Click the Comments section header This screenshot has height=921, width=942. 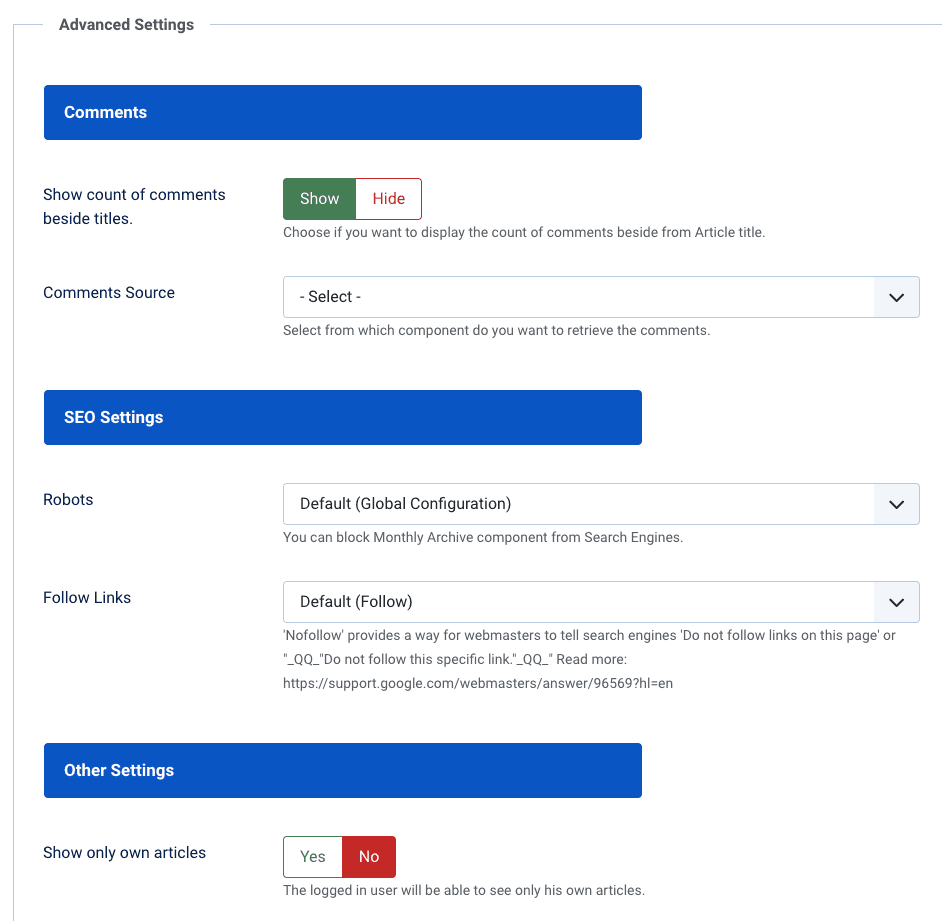tap(342, 112)
